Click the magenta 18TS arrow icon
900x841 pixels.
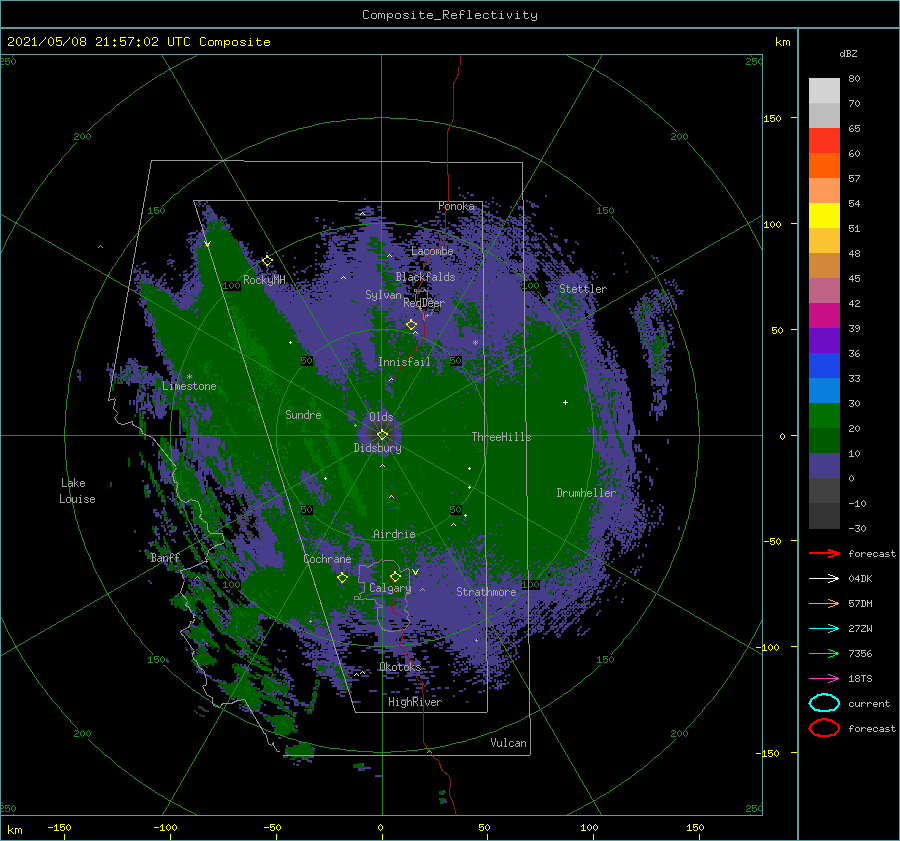click(824, 679)
